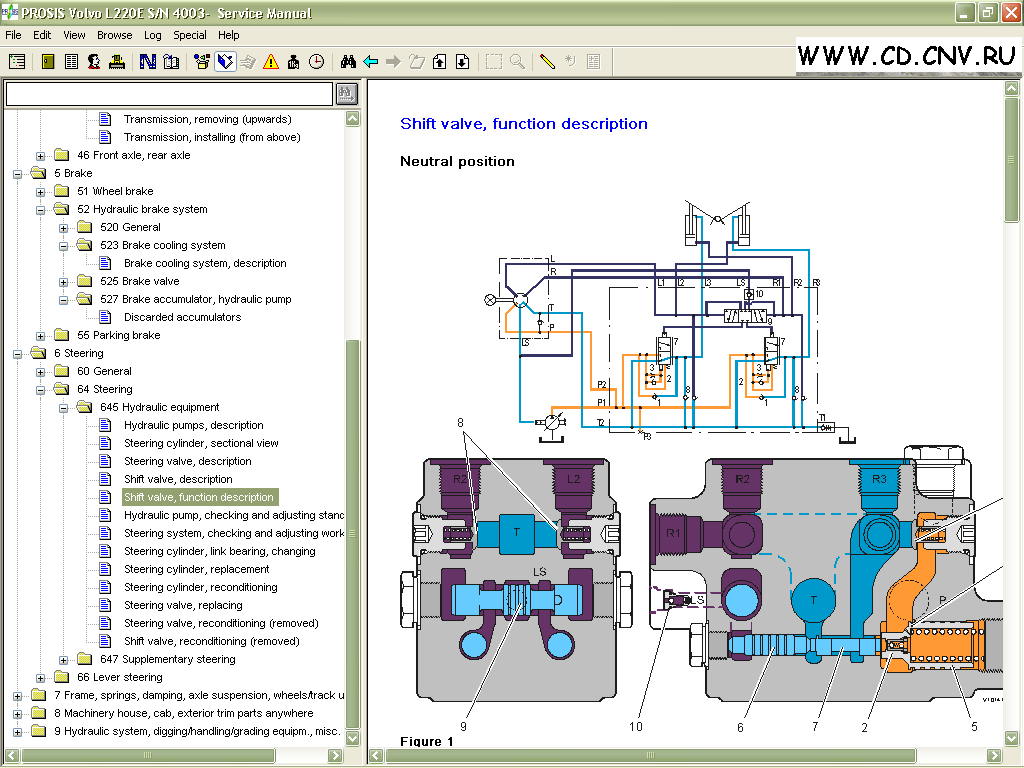1024x768 pixels.
Task: Click the grey forward arrow icon
Action: coord(394,61)
